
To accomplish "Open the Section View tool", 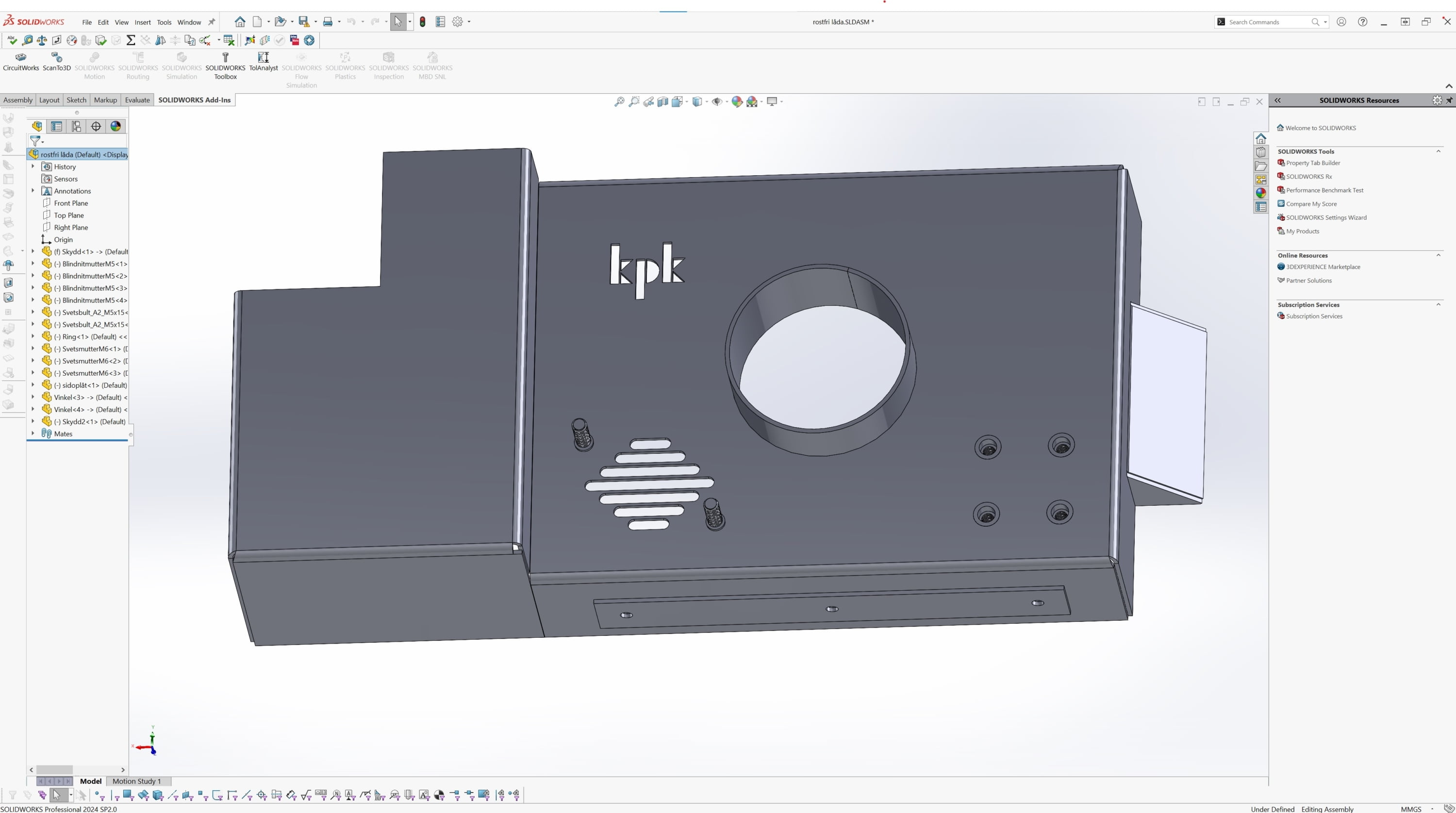I will click(x=662, y=102).
